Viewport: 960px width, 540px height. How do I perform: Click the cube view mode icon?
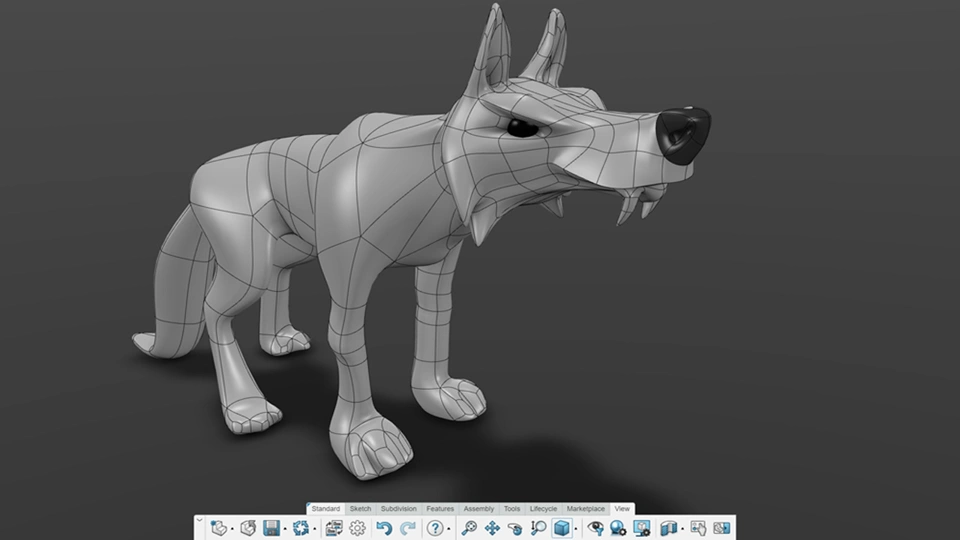coord(561,528)
